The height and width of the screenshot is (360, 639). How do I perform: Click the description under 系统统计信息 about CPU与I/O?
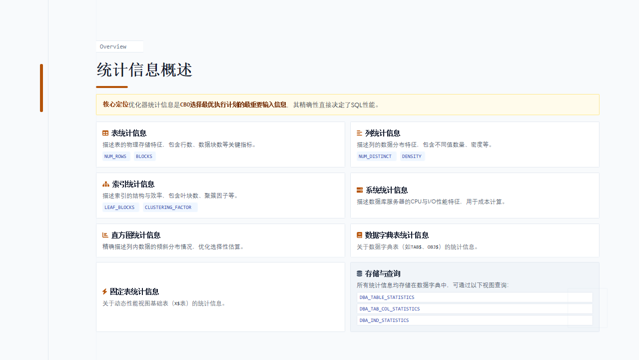pyautogui.click(x=432, y=202)
